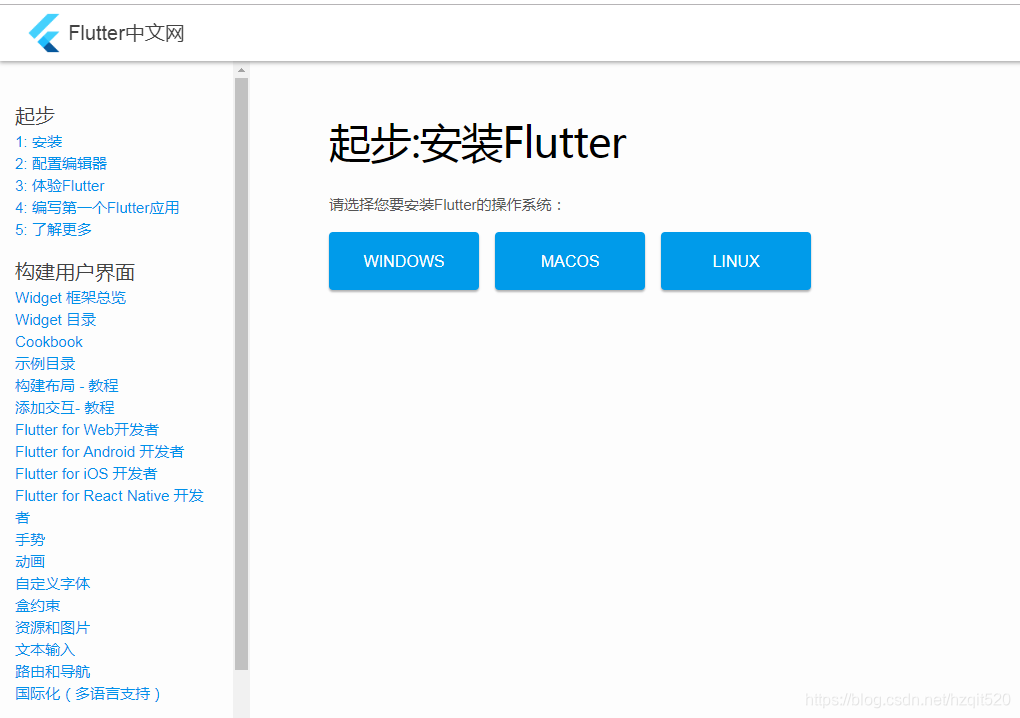Open Widget 目录 link
1020x718 pixels.
[56, 320]
